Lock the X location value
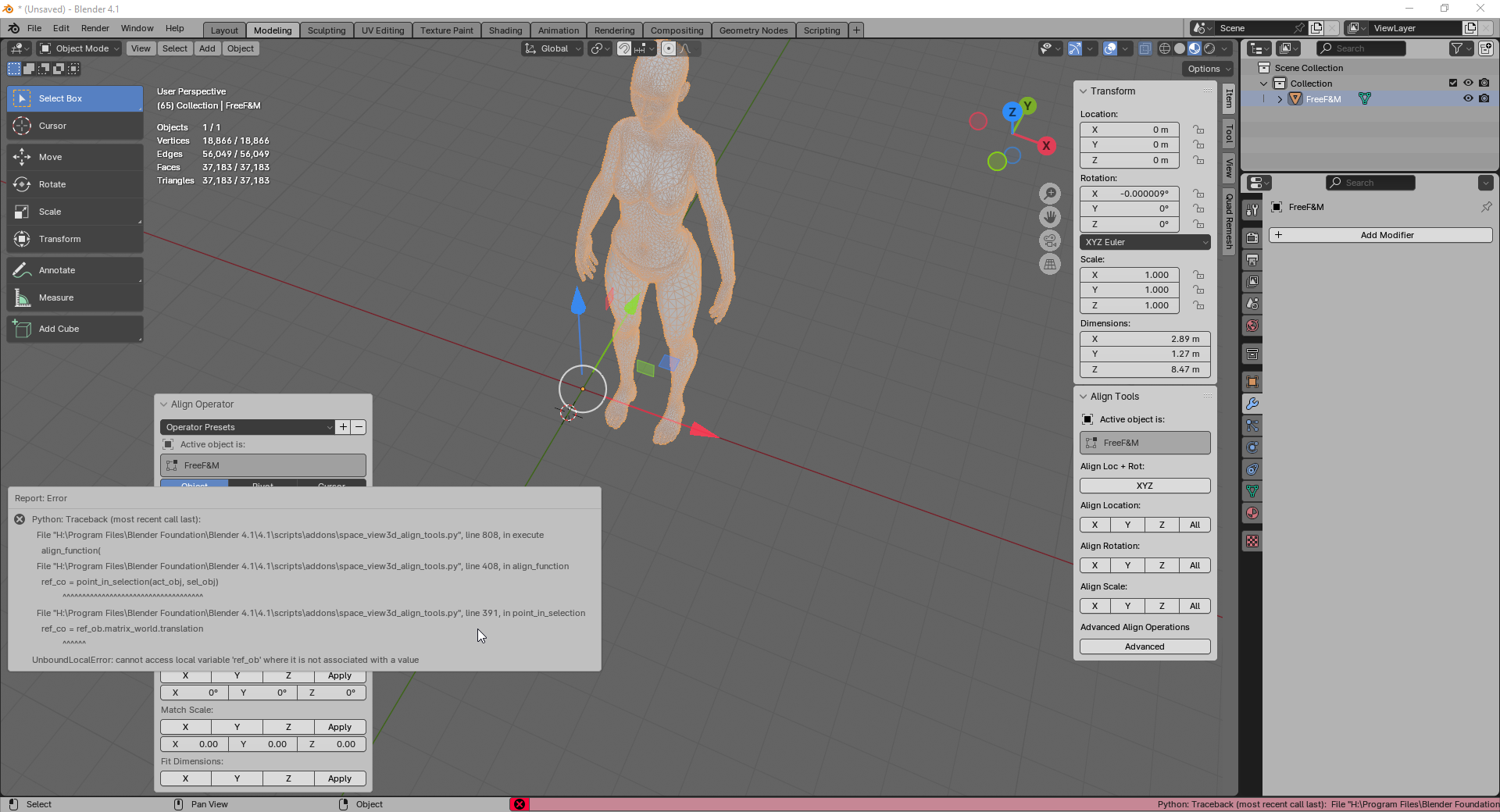Viewport: 1500px width, 812px height. [1198, 130]
